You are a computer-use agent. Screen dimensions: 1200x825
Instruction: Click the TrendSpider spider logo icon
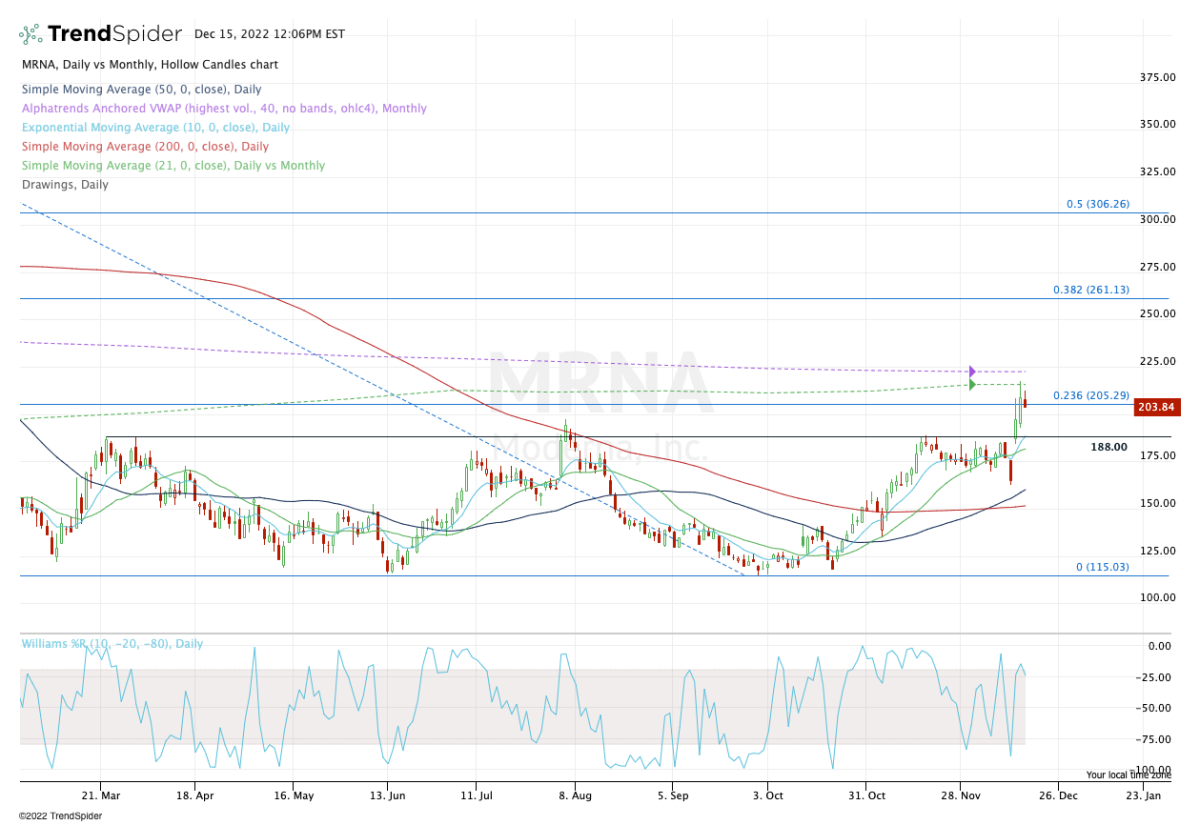pyautogui.click(x=30, y=34)
